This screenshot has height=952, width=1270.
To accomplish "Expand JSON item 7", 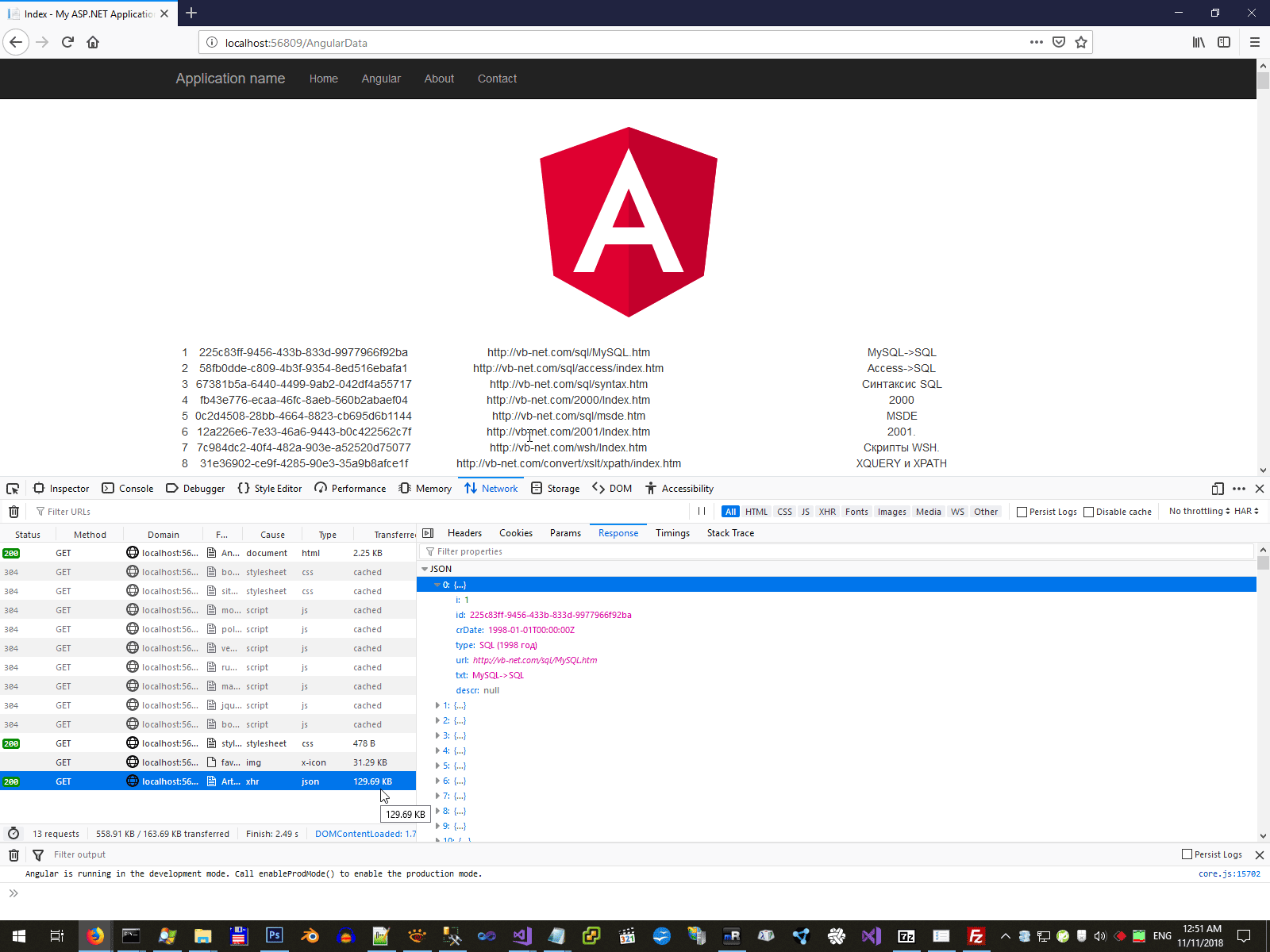I will click(x=437, y=796).
